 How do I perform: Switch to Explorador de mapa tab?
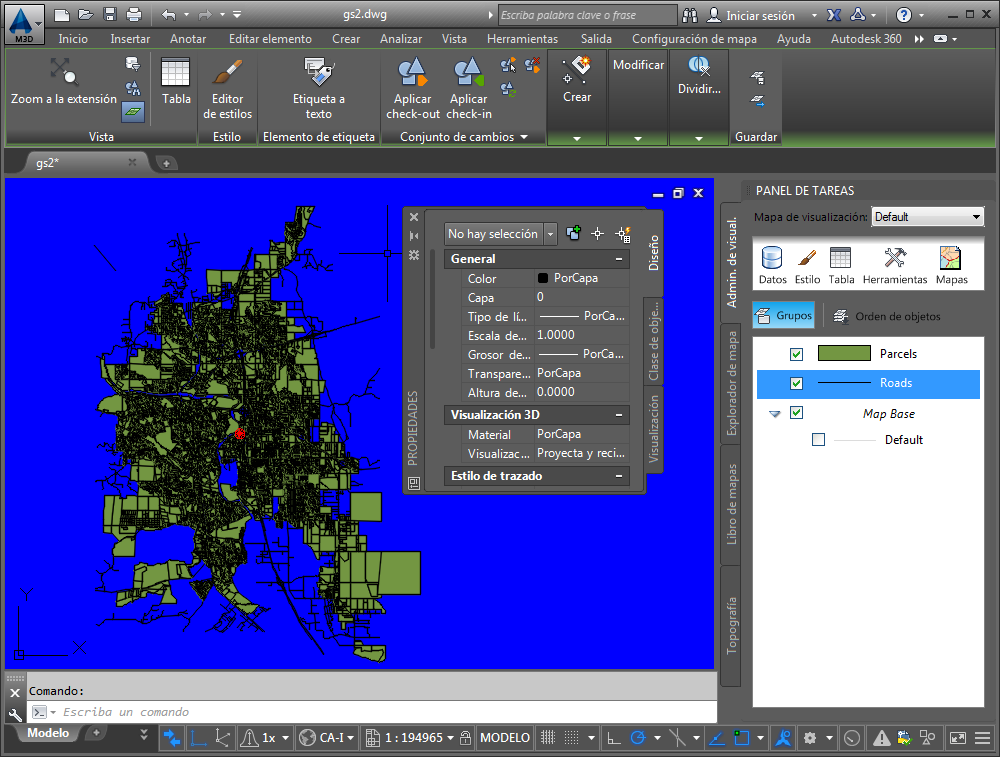tap(732, 385)
